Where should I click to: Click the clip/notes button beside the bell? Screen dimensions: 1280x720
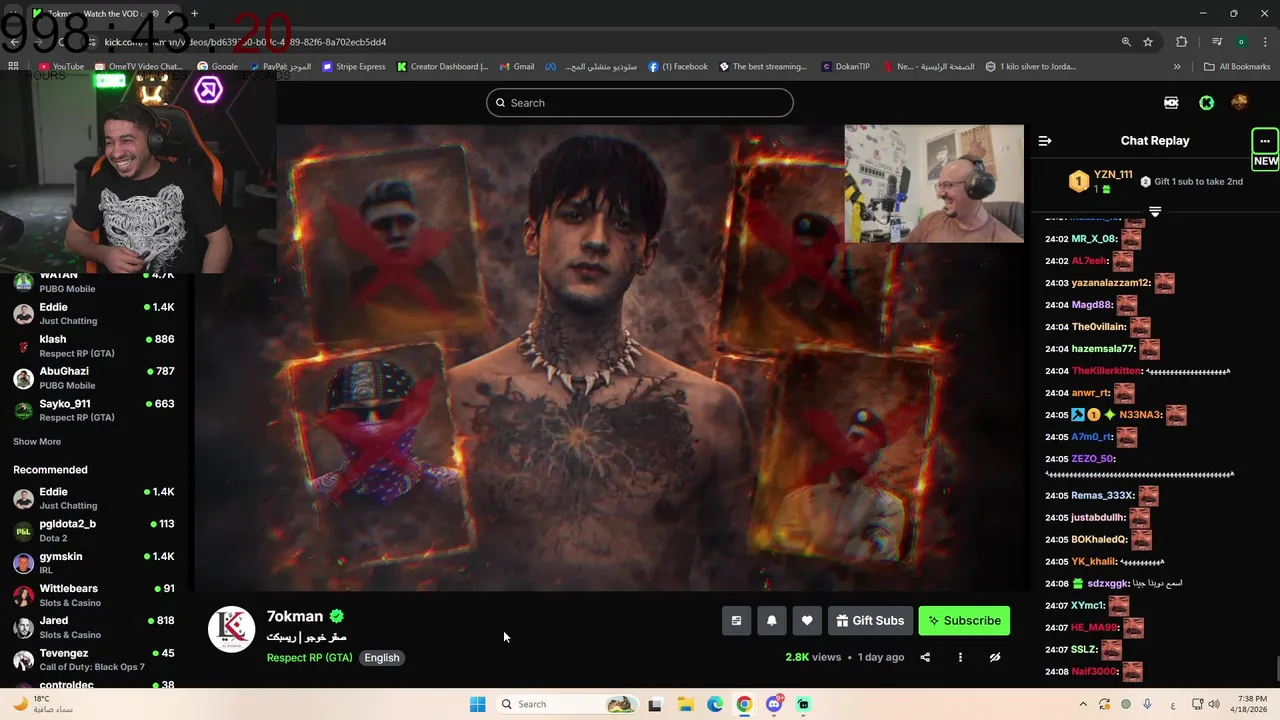click(x=736, y=620)
